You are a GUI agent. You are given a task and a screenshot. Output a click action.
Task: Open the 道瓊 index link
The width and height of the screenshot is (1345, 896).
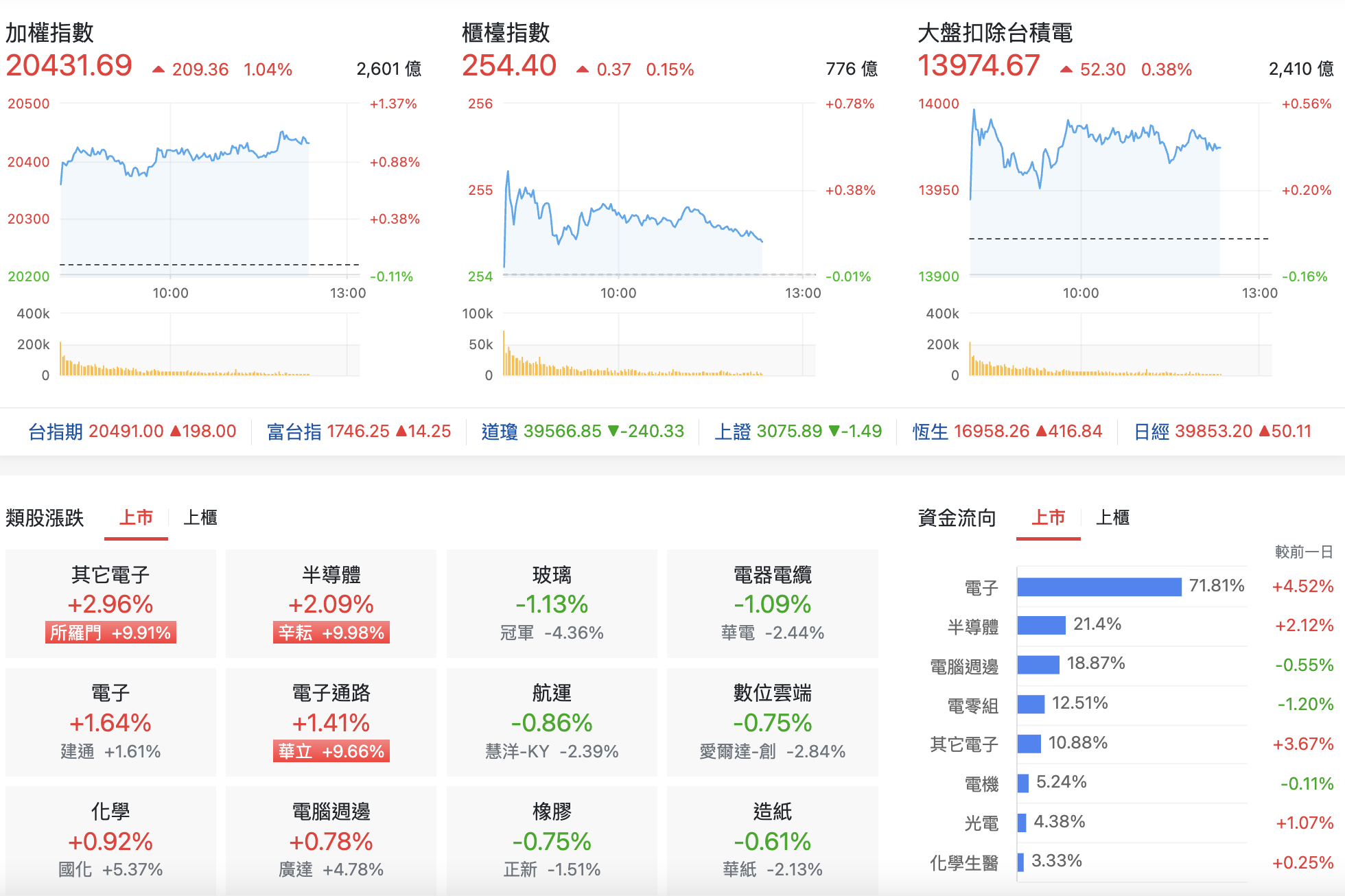coord(583,432)
